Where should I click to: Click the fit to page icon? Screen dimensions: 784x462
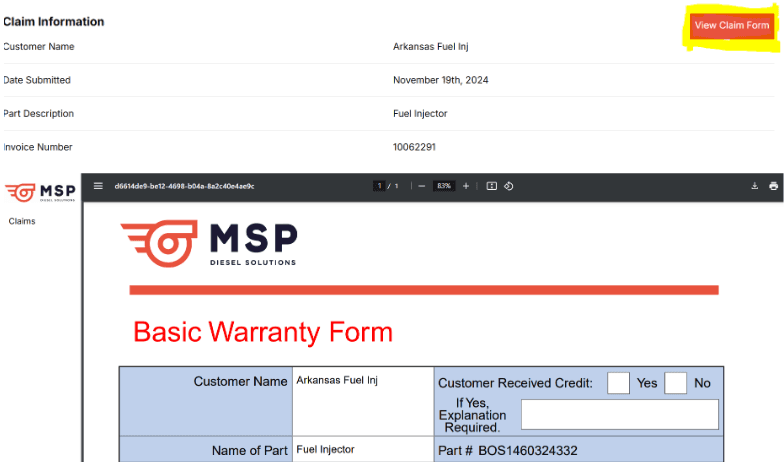point(491,186)
